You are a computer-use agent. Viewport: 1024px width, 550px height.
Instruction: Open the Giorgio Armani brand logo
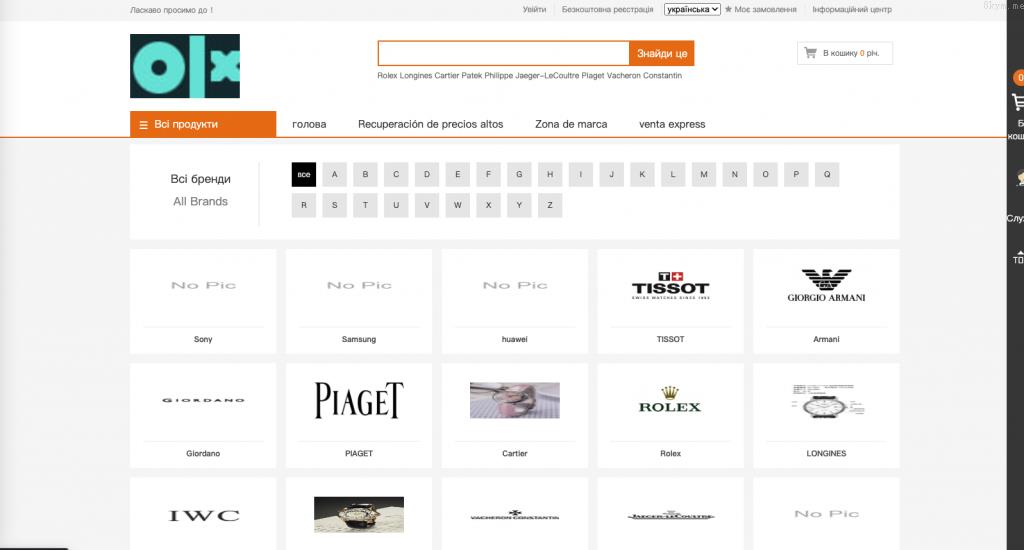pyautogui.click(x=826, y=286)
